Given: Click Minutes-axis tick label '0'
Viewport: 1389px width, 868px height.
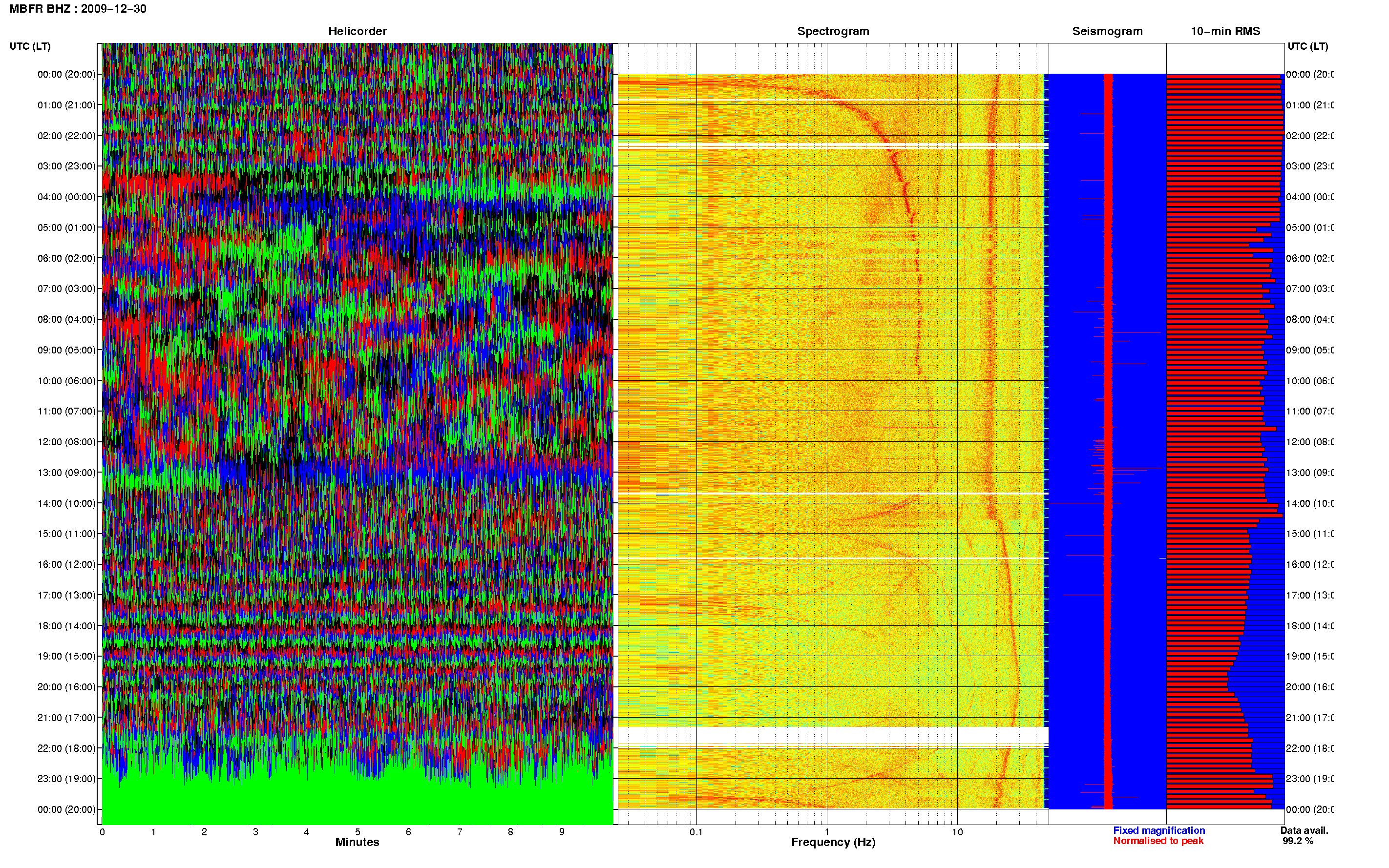Looking at the screenshot, I should tap(102, 832).
